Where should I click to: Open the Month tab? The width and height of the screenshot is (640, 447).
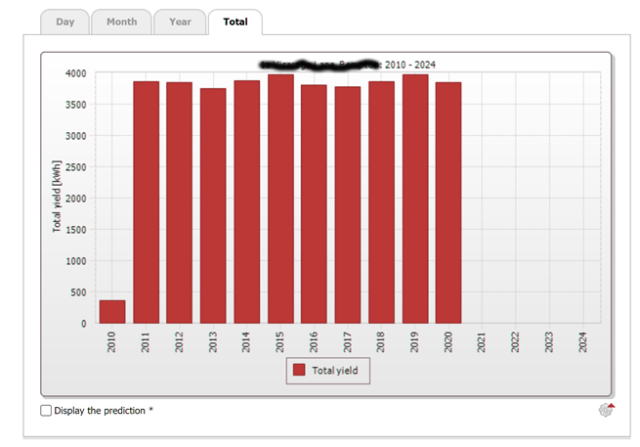point(121,21)
